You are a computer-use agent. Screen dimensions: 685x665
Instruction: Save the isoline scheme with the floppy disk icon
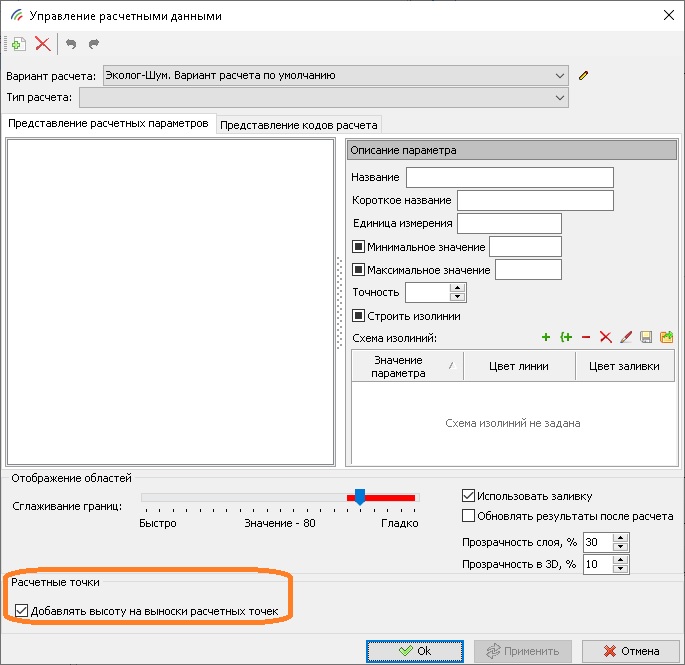tap(647, 338)
